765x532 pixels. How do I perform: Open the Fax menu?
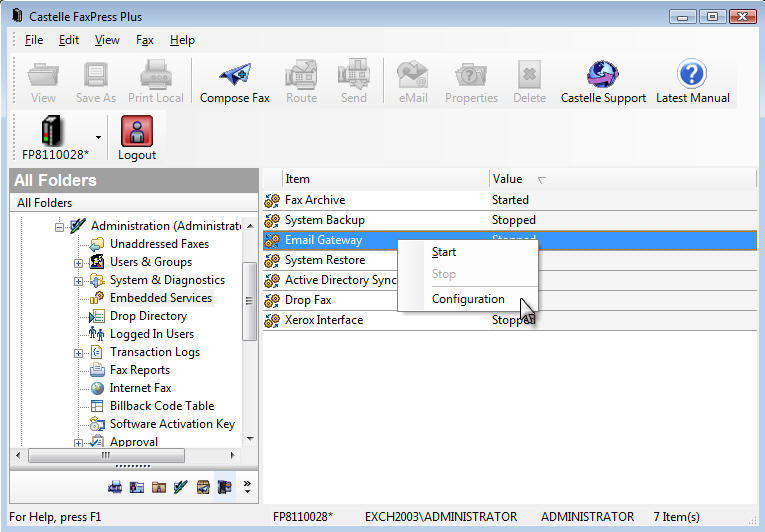[x=145, y=40]
